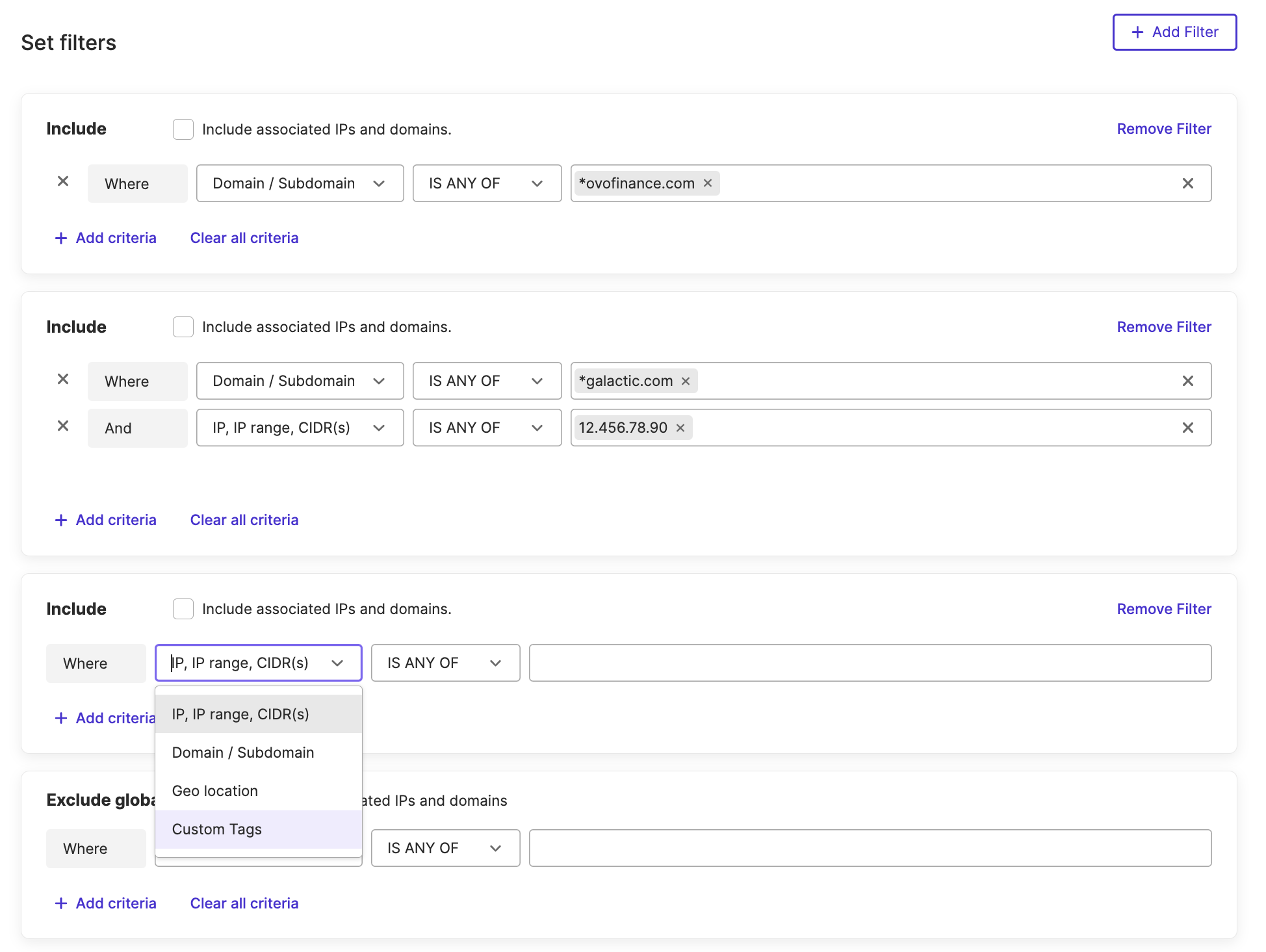Remove the *galactic.com tag chip
This screenshot has height=952, width=1266.
coord(686,381)
